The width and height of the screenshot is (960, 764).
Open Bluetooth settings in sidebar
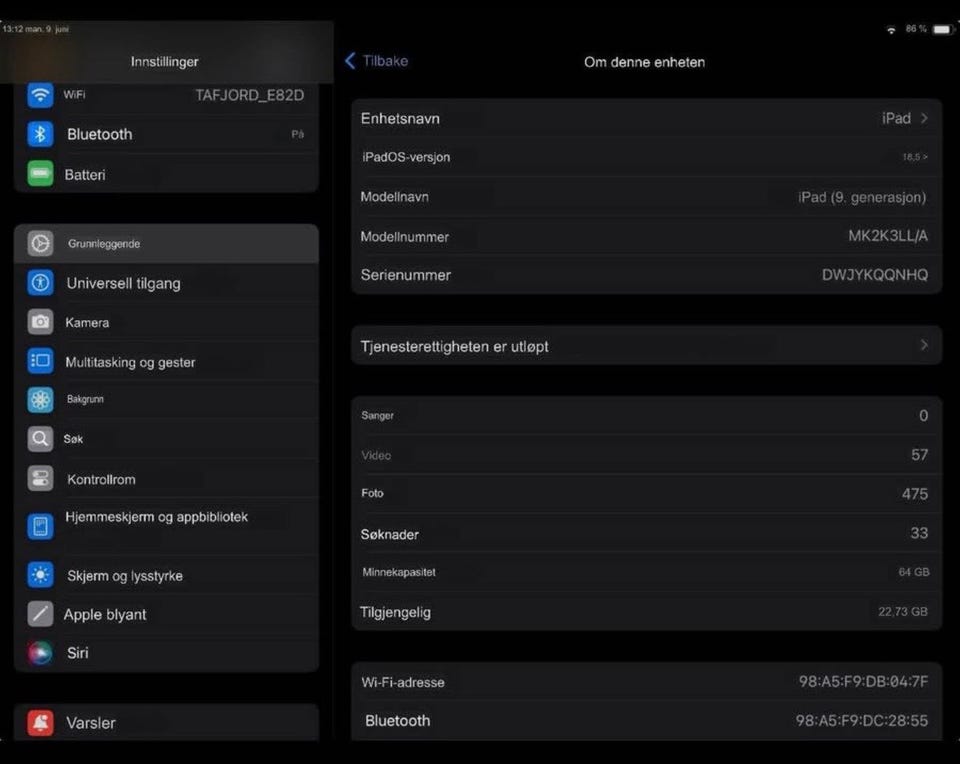[x=167, y=134]
